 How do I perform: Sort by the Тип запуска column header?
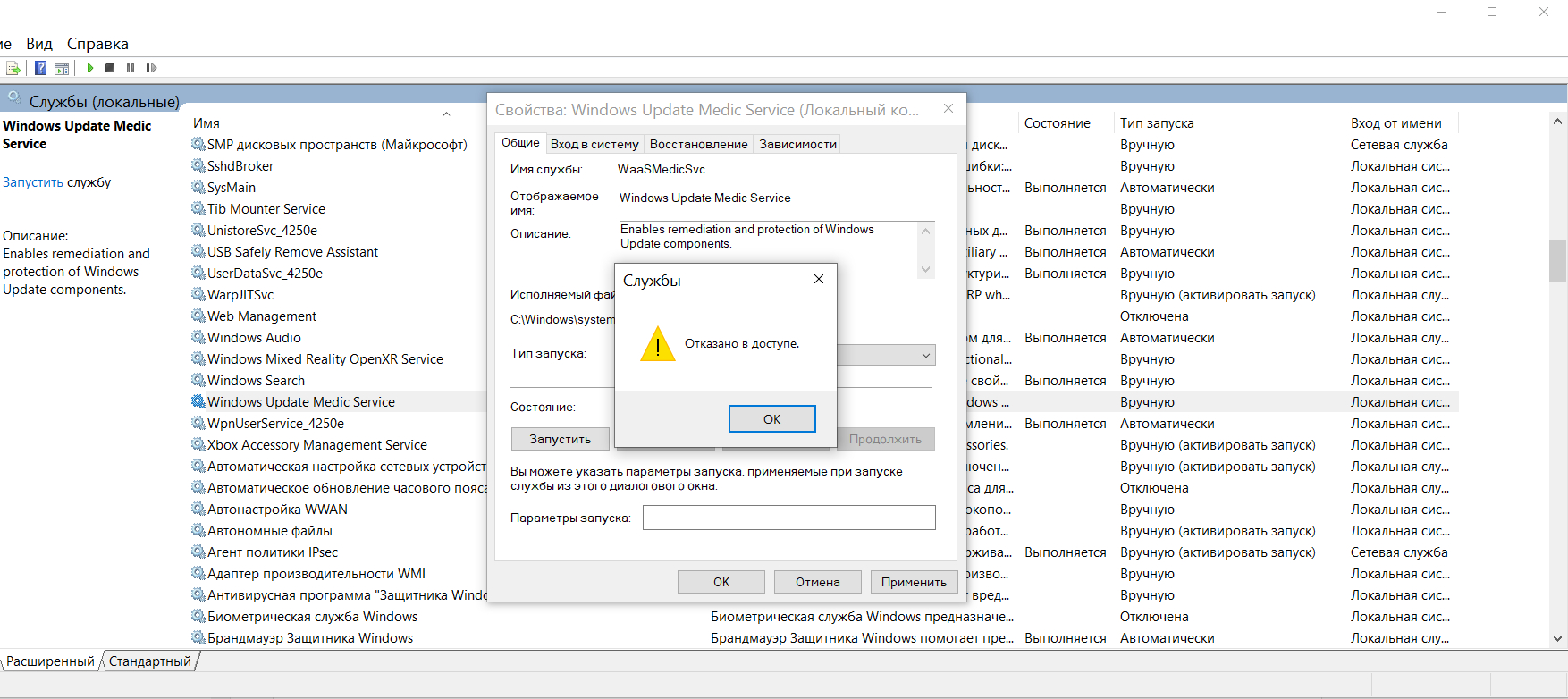click(x=1157, y=123)
